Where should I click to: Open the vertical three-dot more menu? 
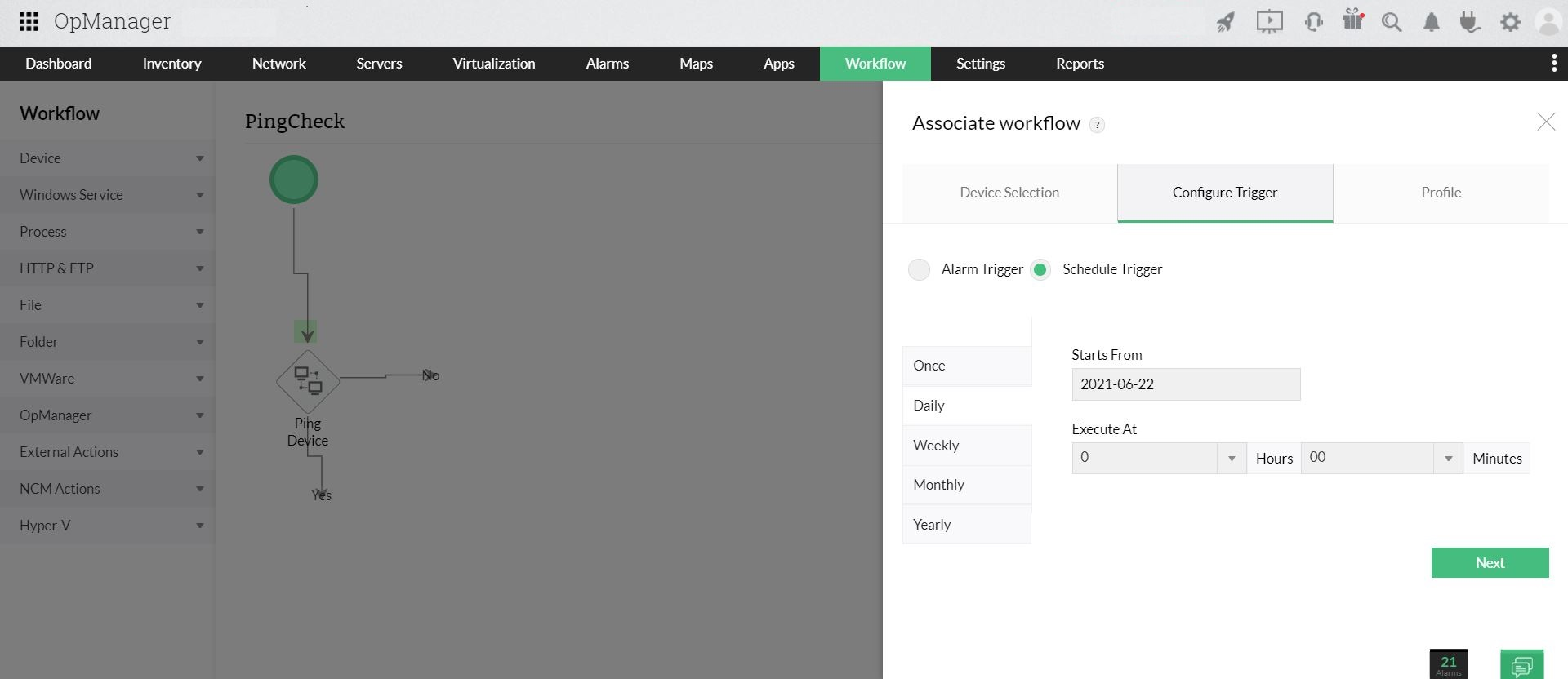point(1553,64)
